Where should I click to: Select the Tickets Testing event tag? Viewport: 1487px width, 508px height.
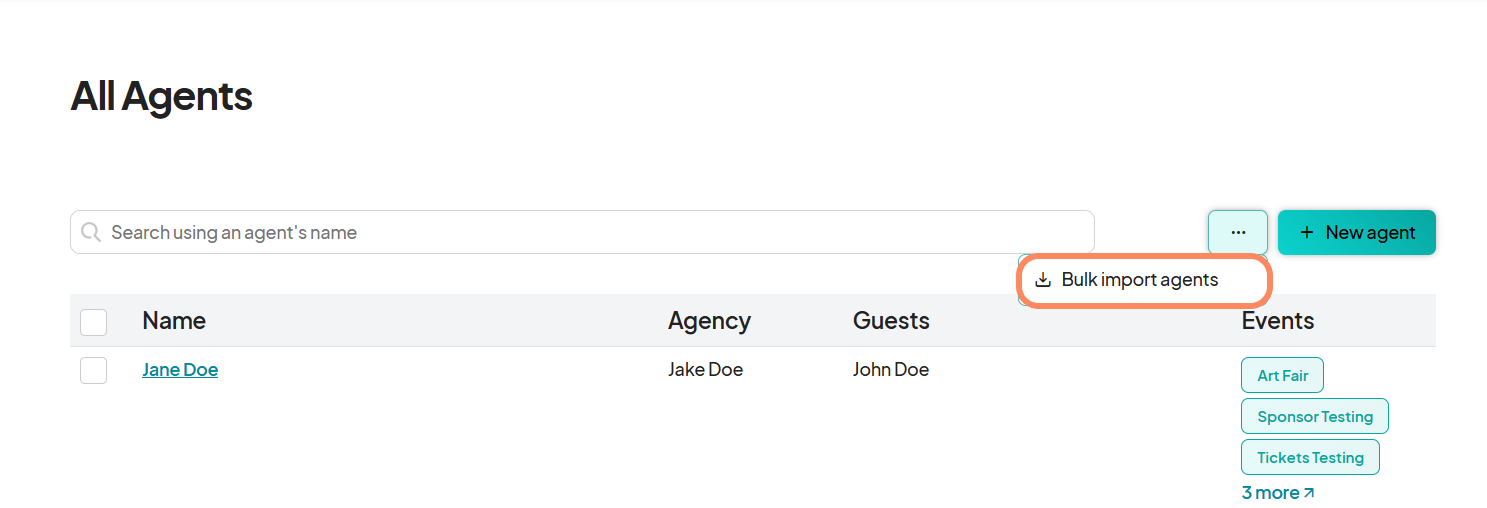tap(1310, 457)
